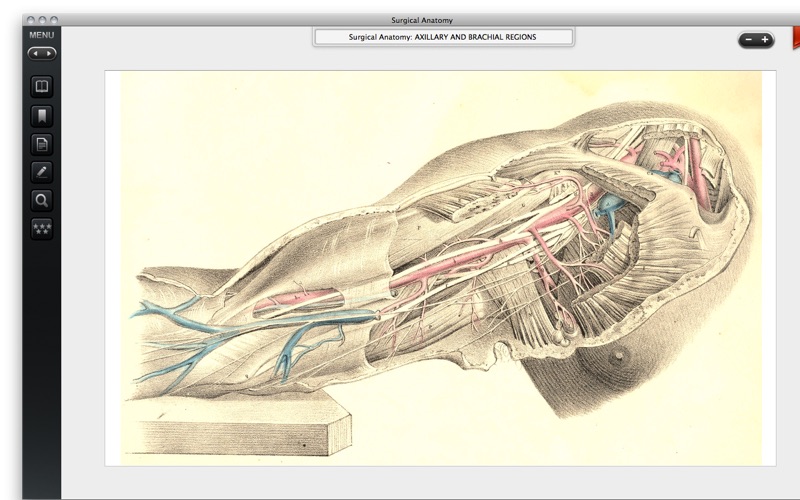Go to previous page with left arrow

(x=35, y=54)
